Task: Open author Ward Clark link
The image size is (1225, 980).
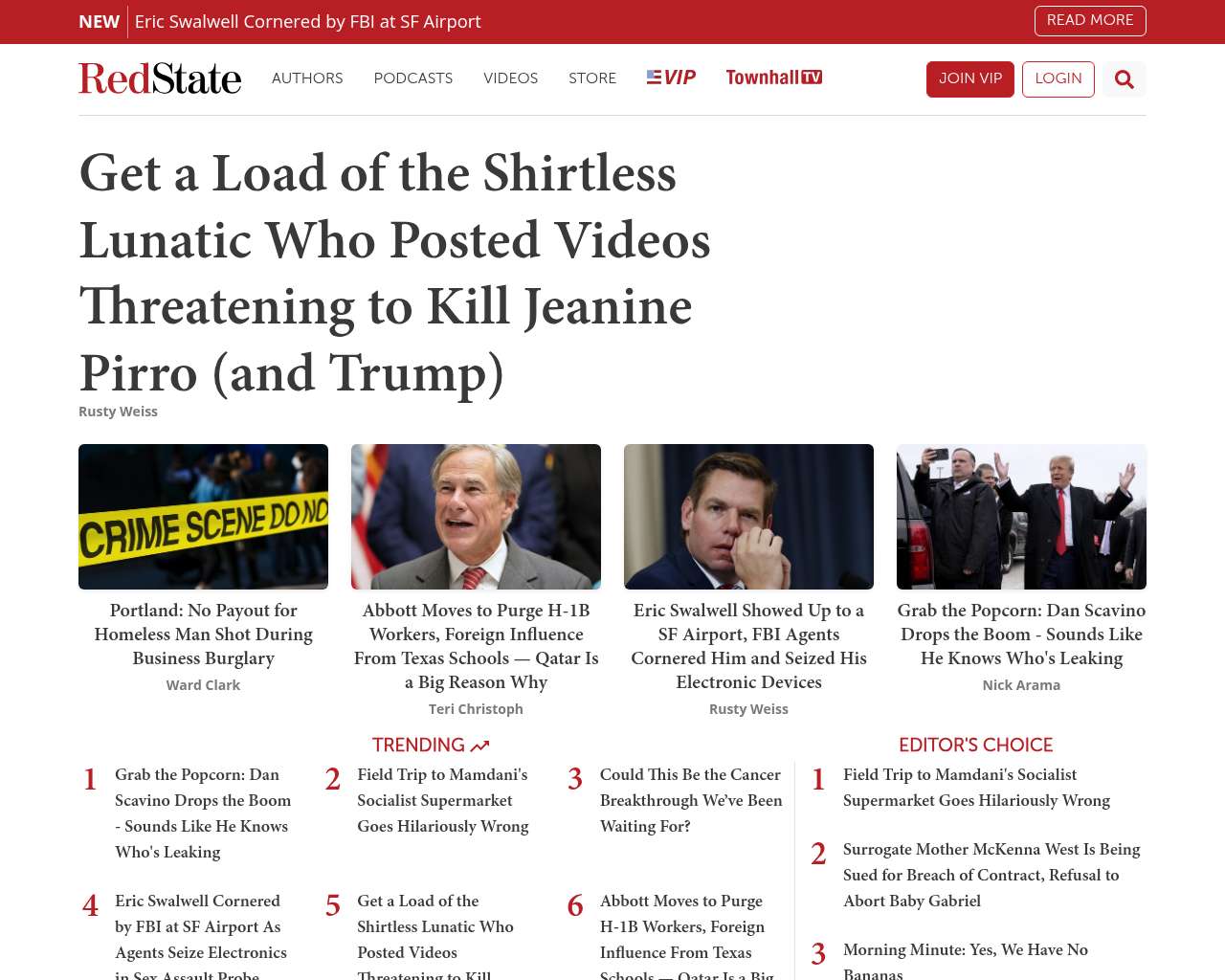Action: [203, 685]
